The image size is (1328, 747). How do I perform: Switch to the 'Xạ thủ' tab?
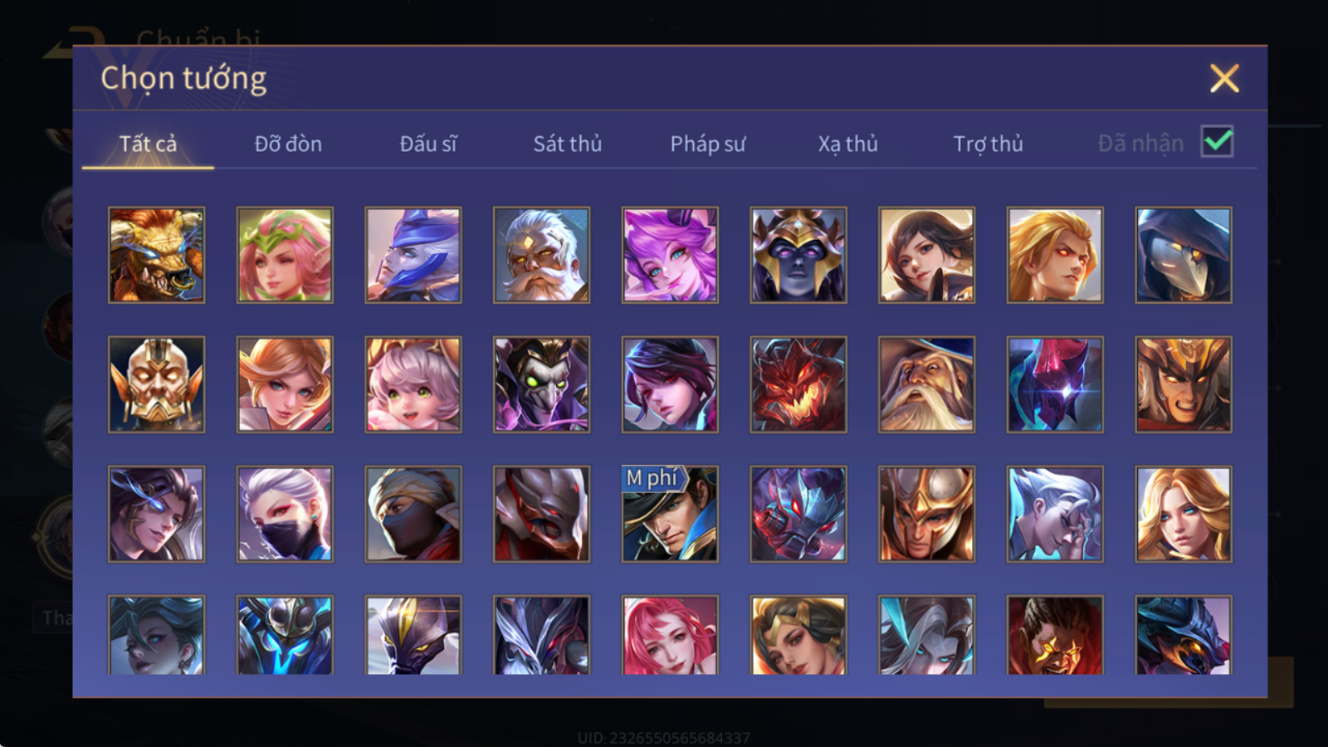tap(848, 144)
